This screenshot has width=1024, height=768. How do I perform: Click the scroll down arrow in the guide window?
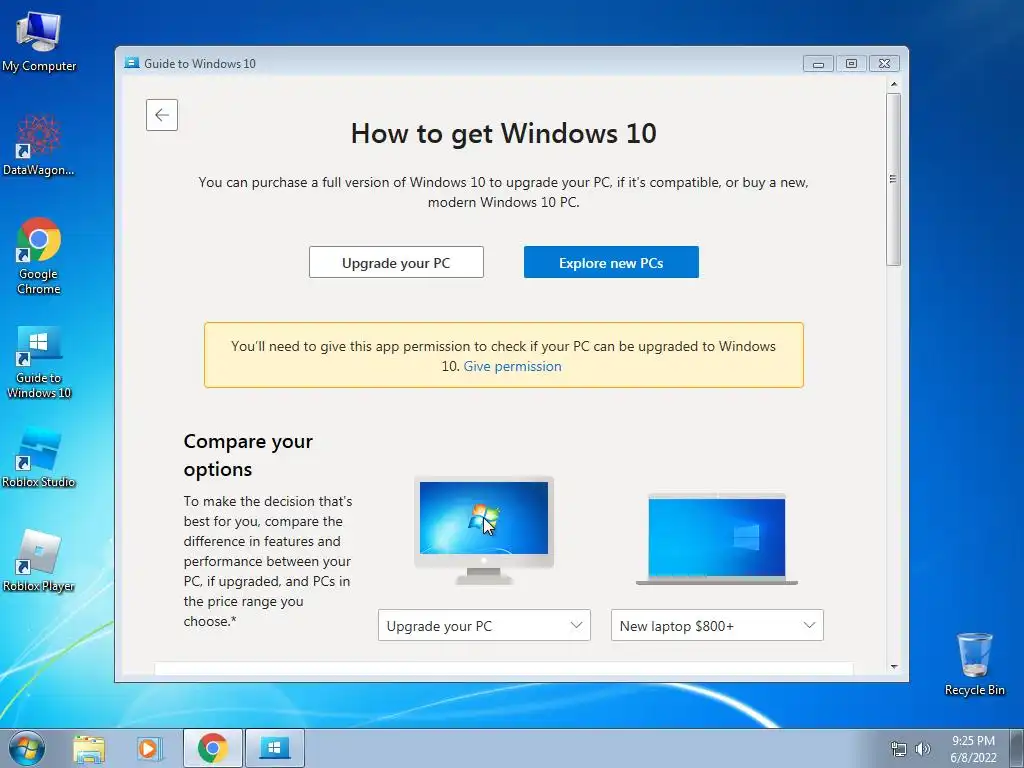click(x=894, y=667)
